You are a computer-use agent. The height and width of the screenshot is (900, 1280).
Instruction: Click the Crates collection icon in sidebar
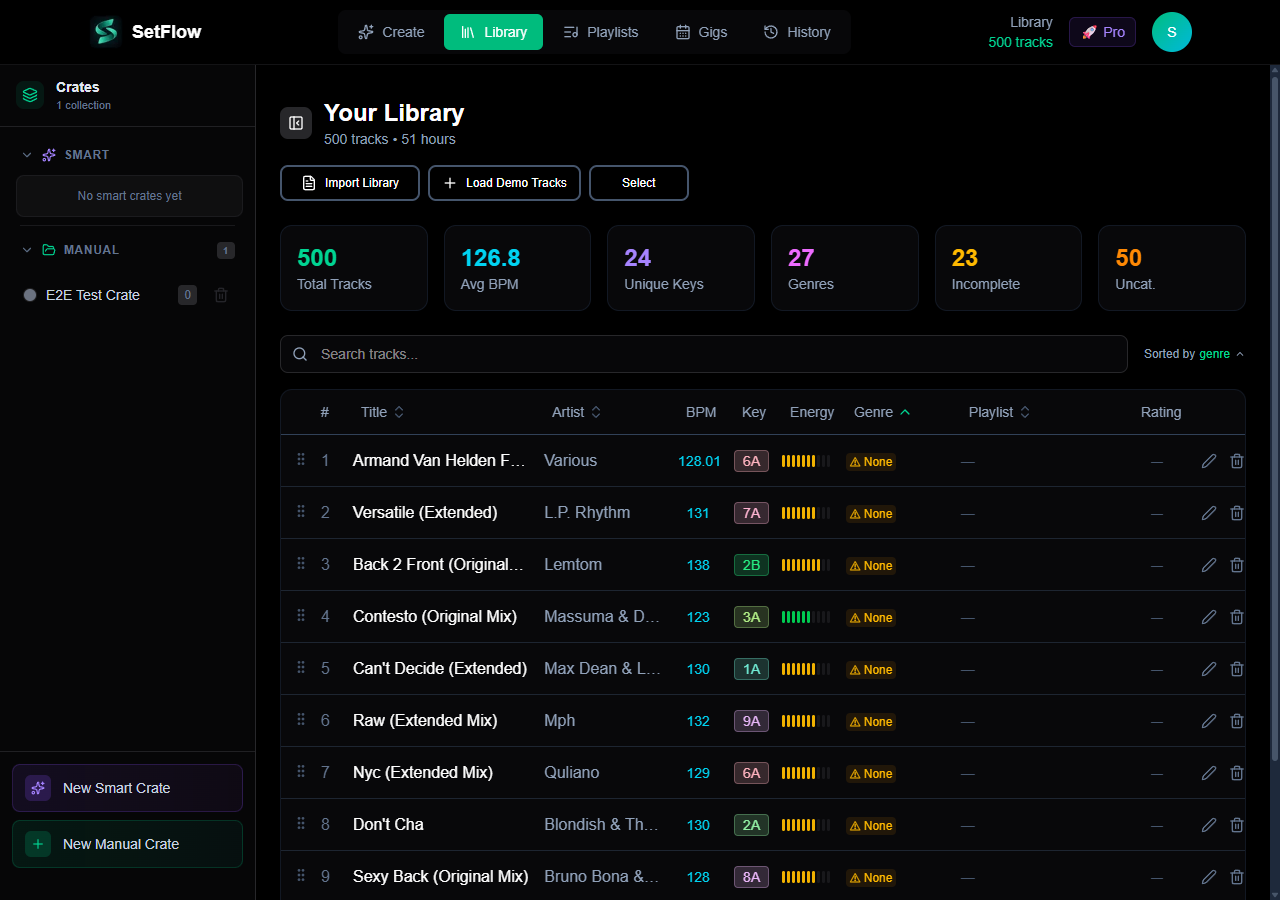point(29,95)
